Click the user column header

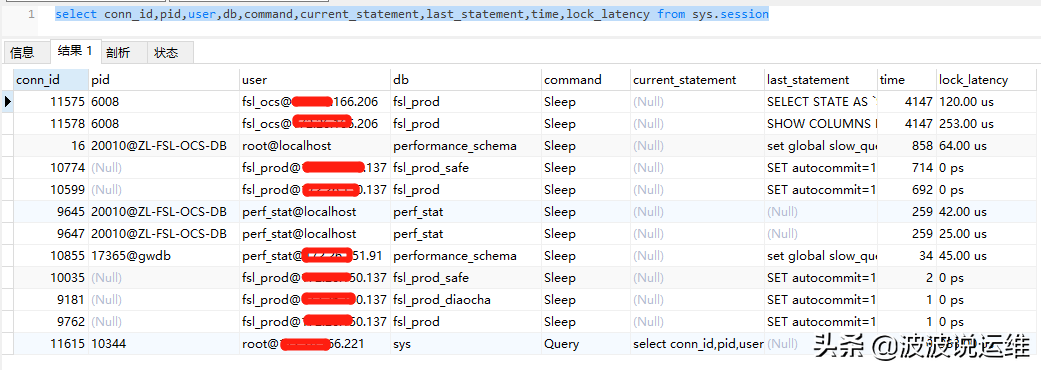[x=315, y=80]
